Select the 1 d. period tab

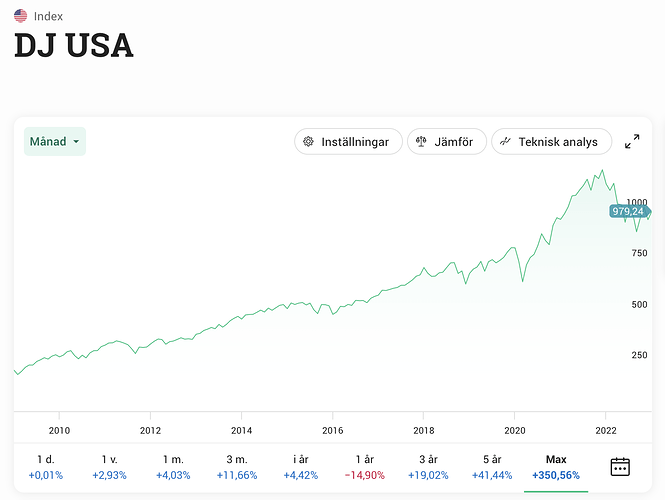(x=45, y=467)
